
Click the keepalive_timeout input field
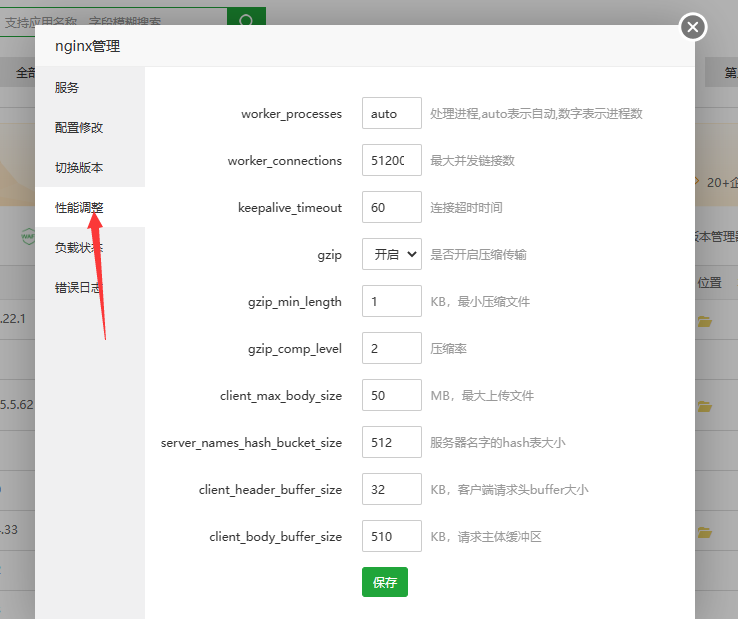pos(392,207)
